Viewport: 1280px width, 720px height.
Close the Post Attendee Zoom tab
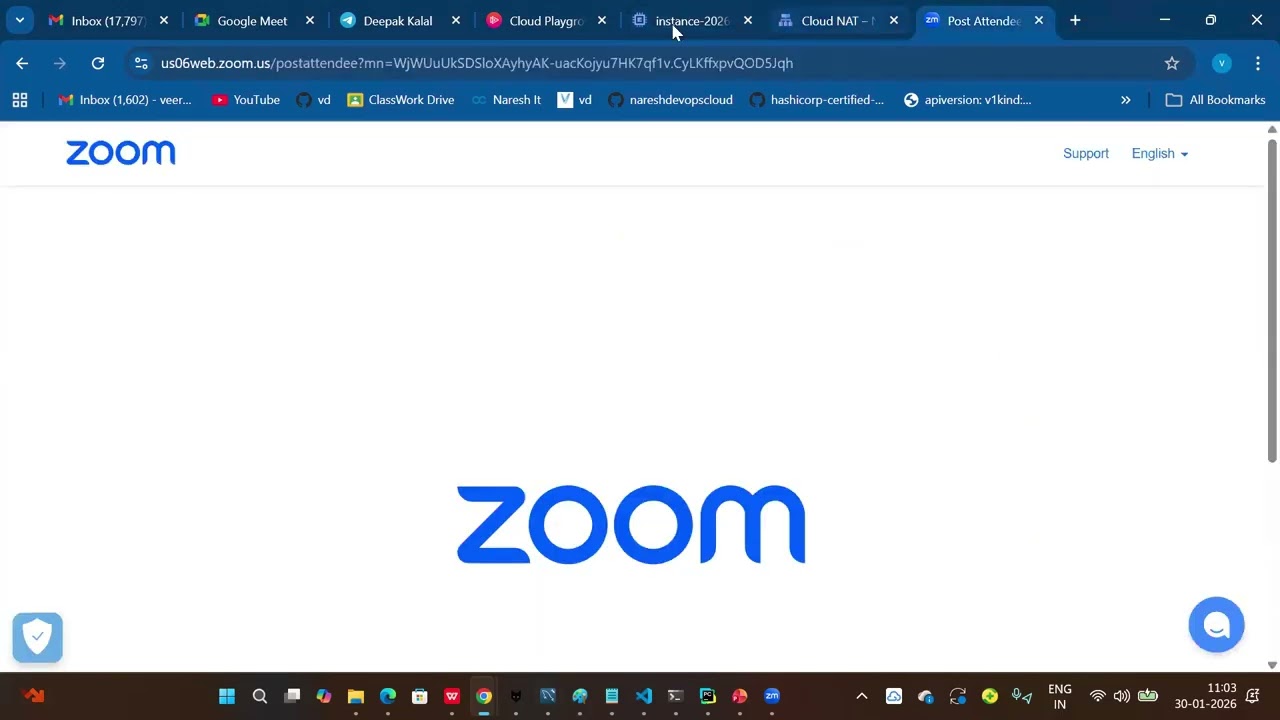pyautogui.click(x=1039, y=20)
